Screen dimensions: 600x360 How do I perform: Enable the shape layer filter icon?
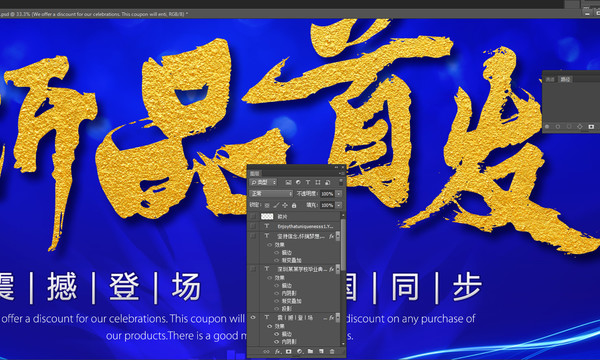[318, 182]
